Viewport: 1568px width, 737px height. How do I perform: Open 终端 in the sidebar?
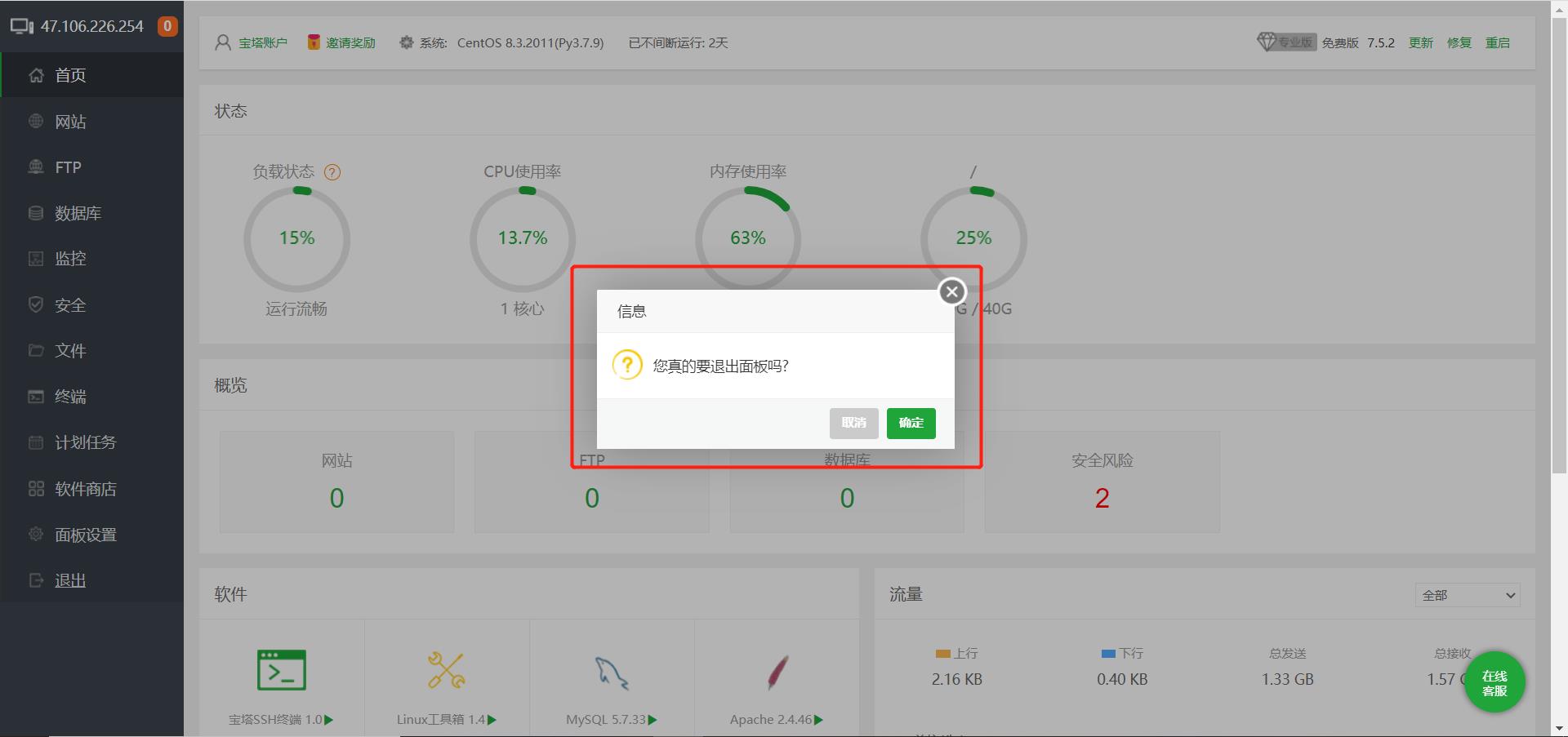click(92, 397)
